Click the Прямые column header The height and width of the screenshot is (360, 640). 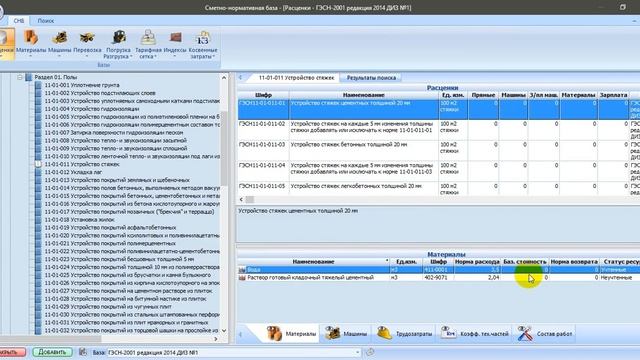pos(483,95)
